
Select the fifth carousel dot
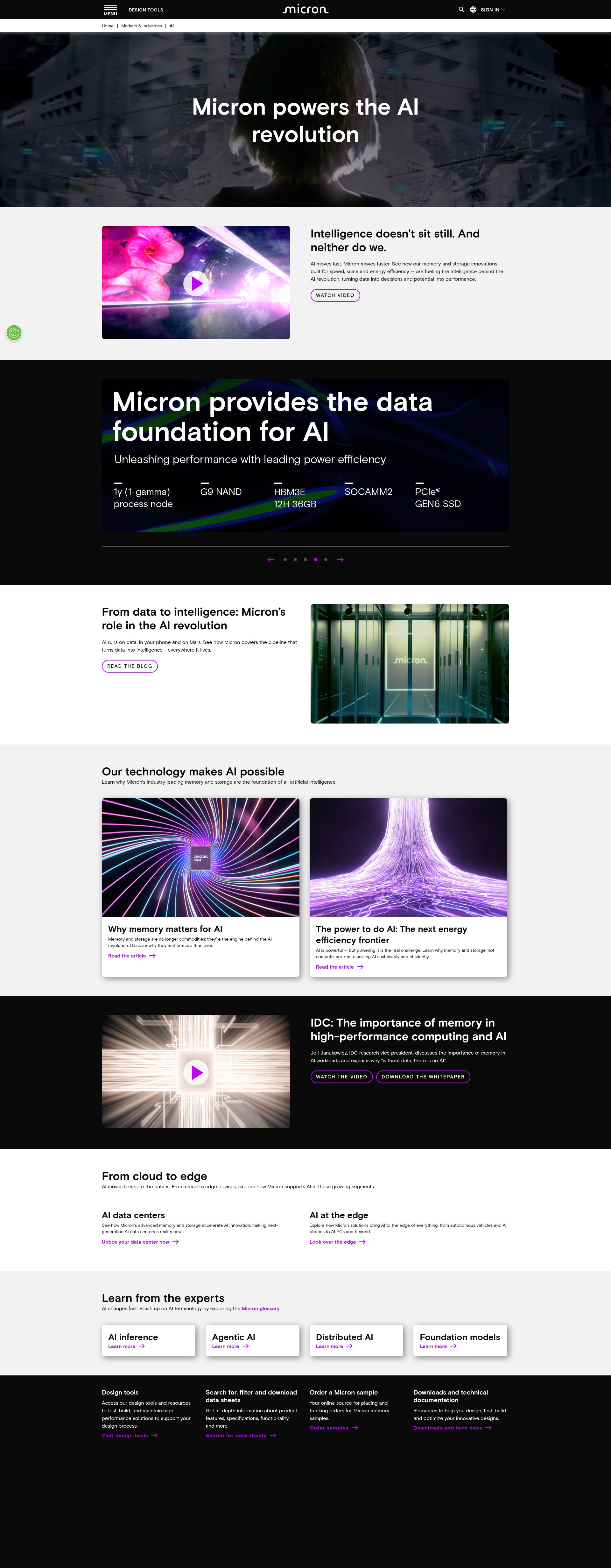(x=326, y=559)
